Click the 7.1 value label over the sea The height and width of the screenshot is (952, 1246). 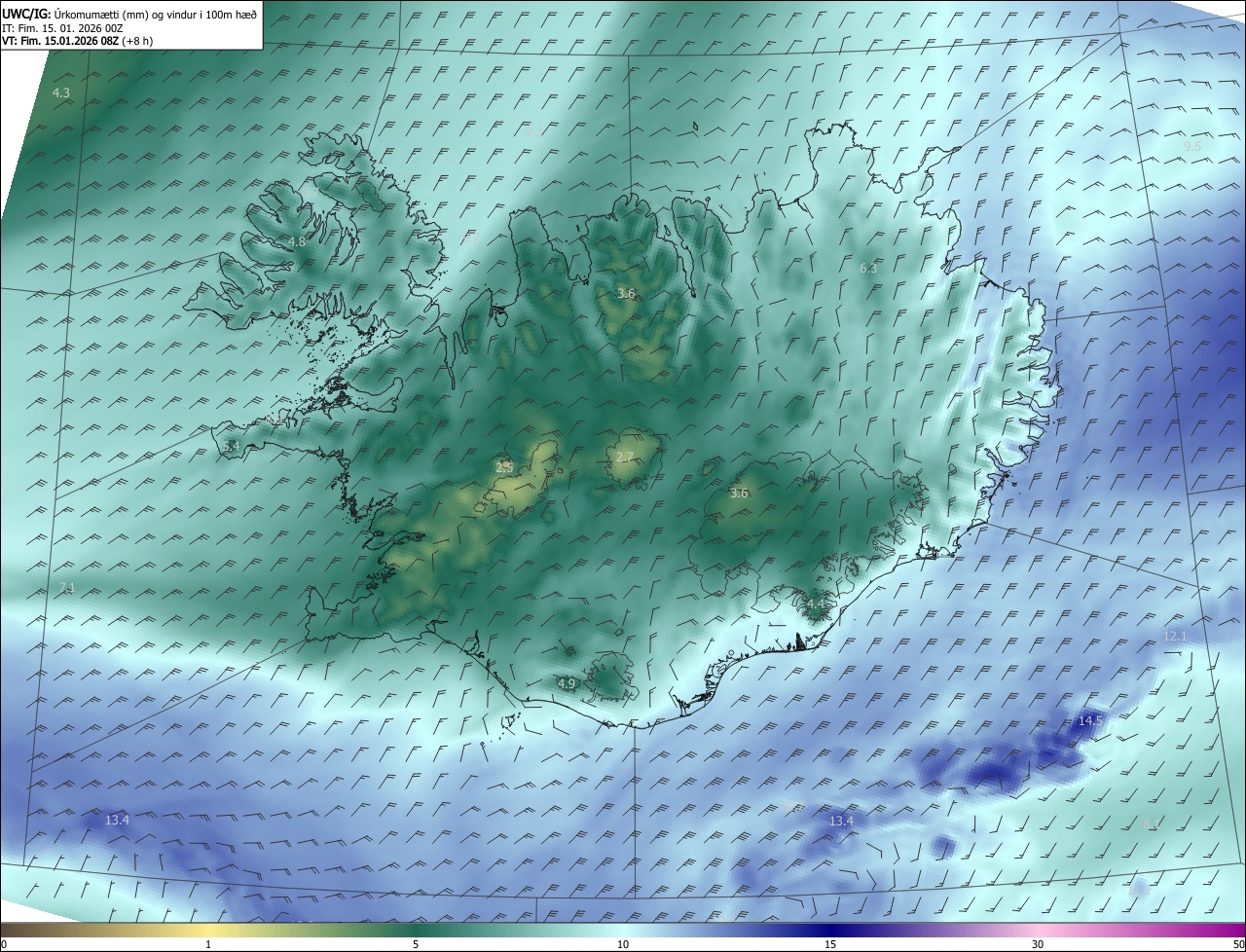(67, 587)
